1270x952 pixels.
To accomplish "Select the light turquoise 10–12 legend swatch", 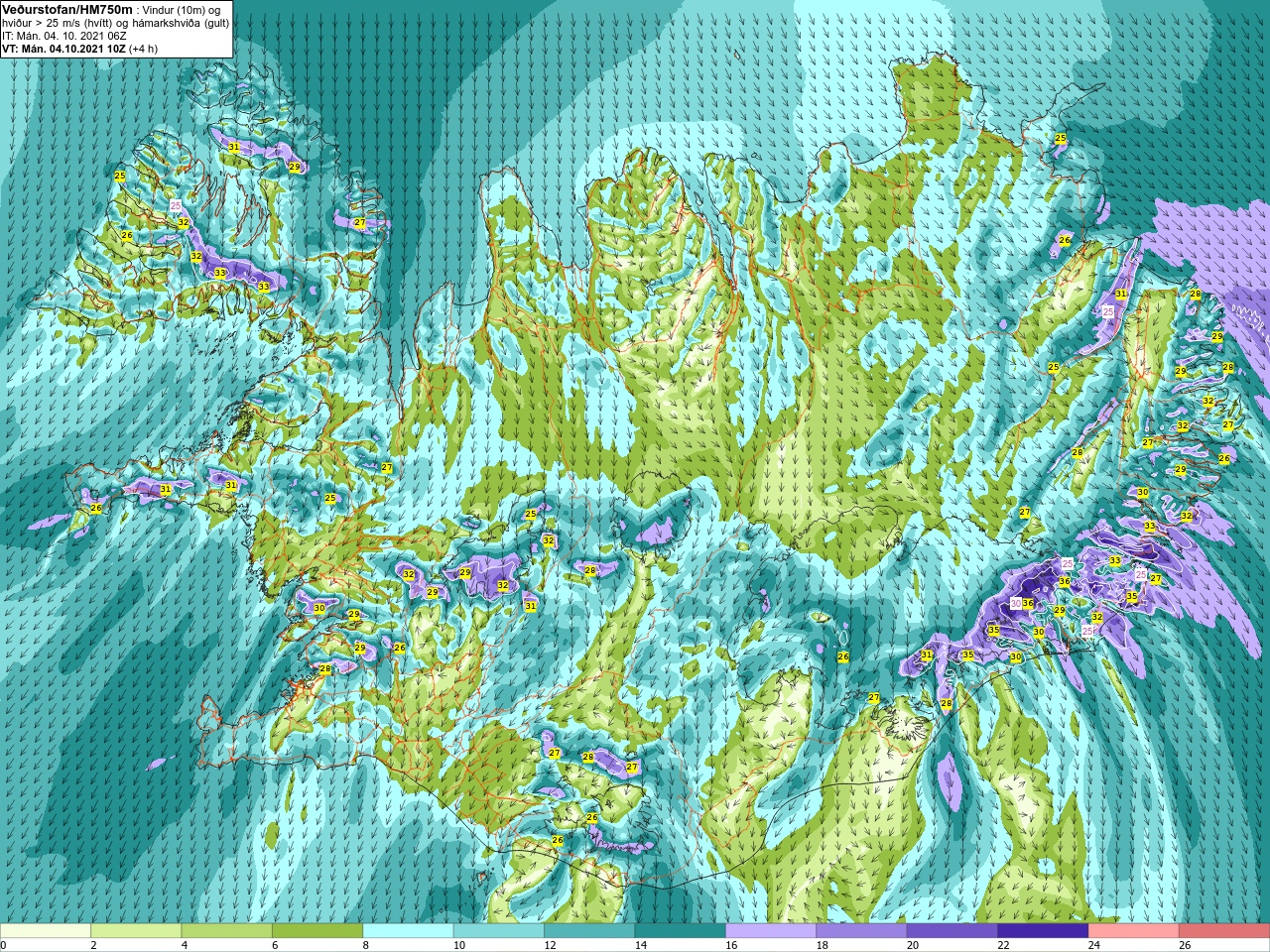I will (499, 931).
